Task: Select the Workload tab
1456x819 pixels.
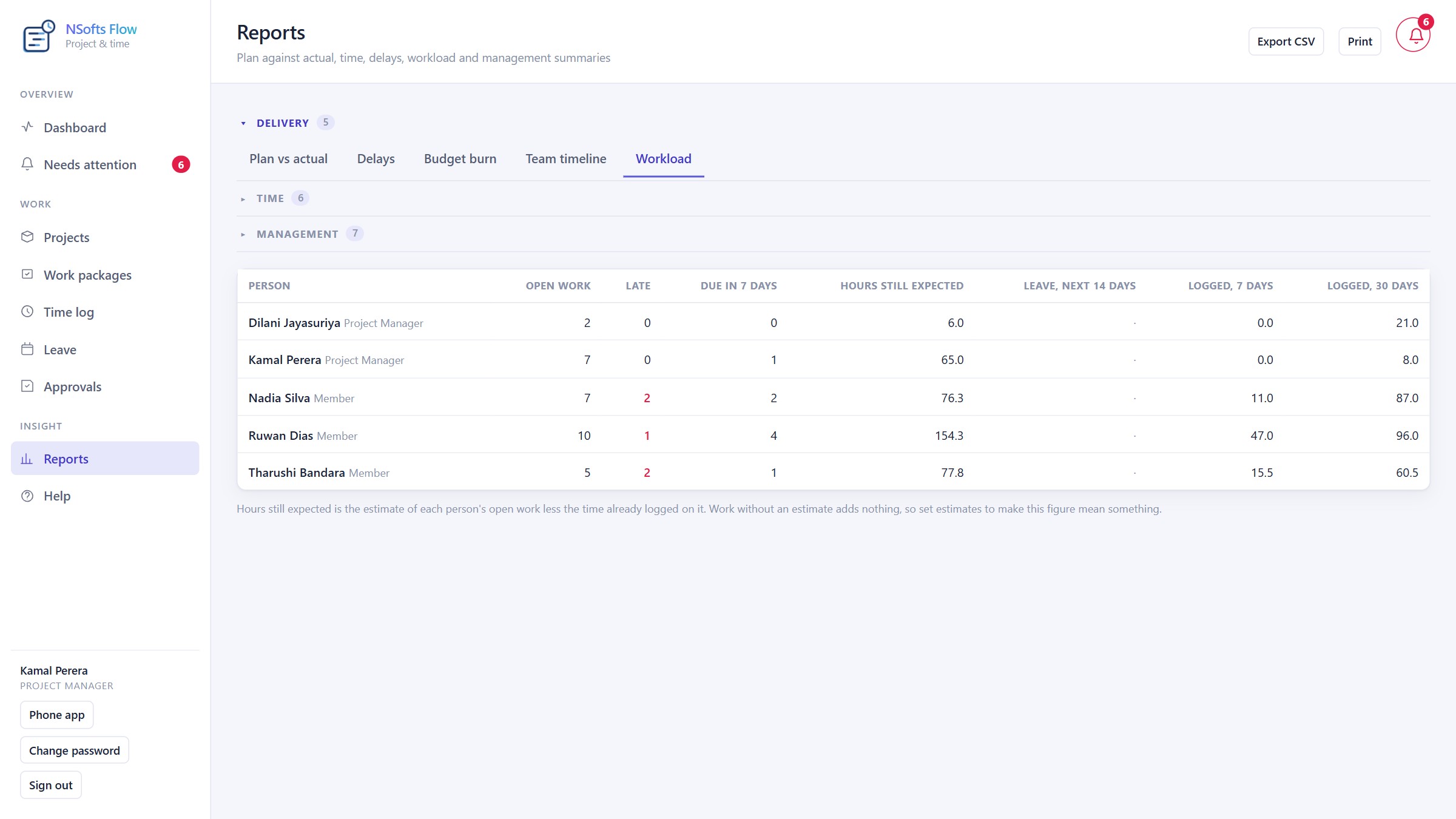Action: [664, 159]
